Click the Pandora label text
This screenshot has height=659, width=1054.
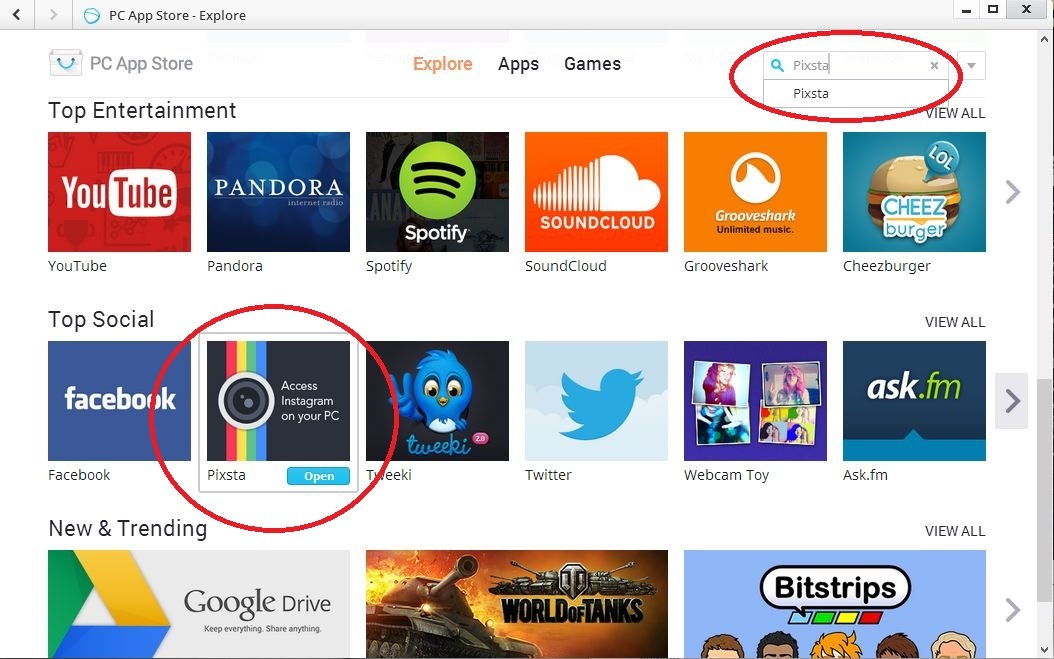pyautogui.click(x=235, y=266)
